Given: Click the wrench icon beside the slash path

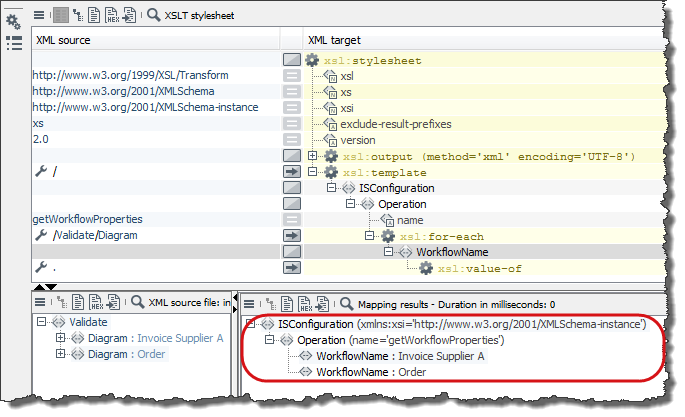Looking at the screenshot, I should point(41,171).
